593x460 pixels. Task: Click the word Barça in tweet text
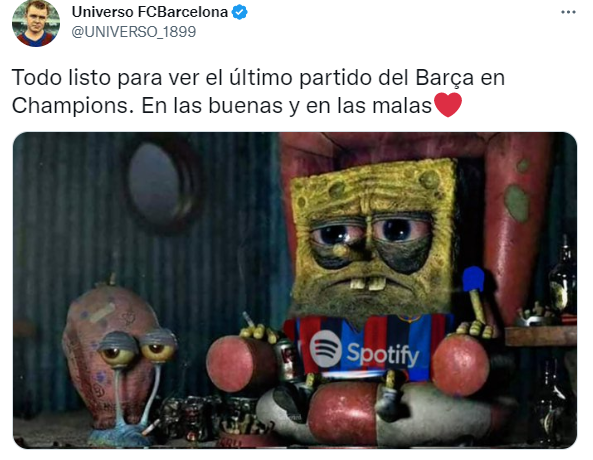(444, 78)
